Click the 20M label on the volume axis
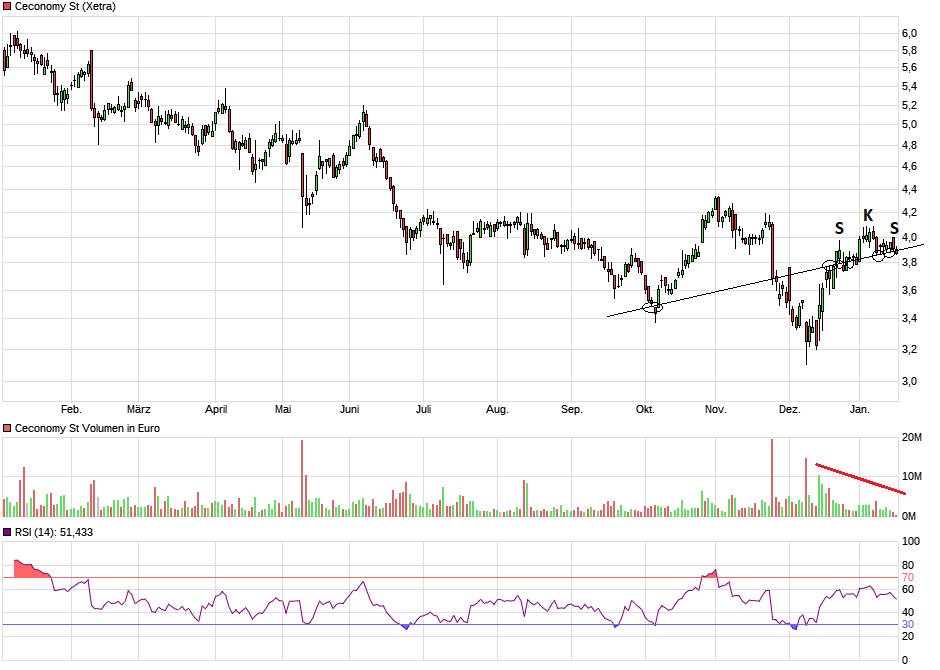The height and width of the screenshot is (670, 940). pos(911,438)
